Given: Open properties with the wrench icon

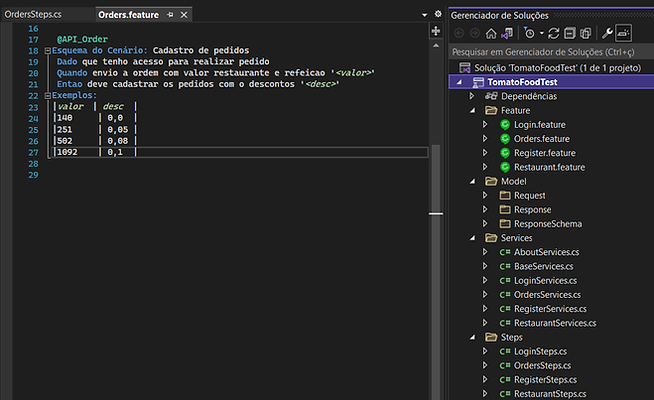Looking at the screenshot, I should click(607, 33).
